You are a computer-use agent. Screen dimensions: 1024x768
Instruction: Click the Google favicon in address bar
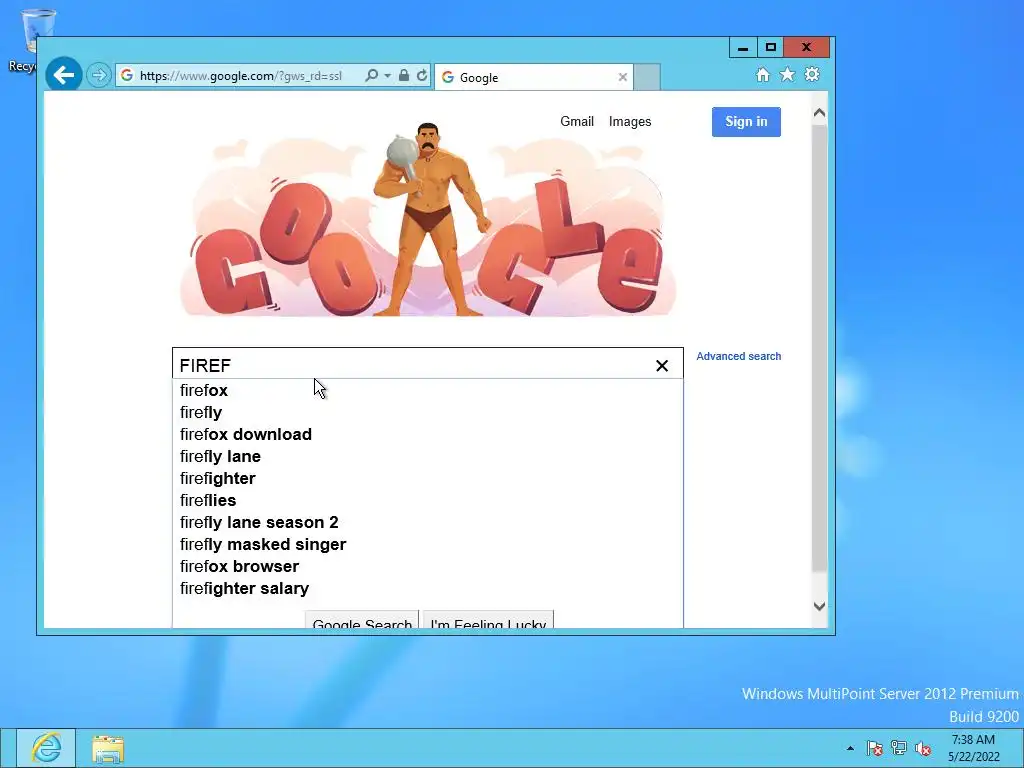[x=127, y=75]
